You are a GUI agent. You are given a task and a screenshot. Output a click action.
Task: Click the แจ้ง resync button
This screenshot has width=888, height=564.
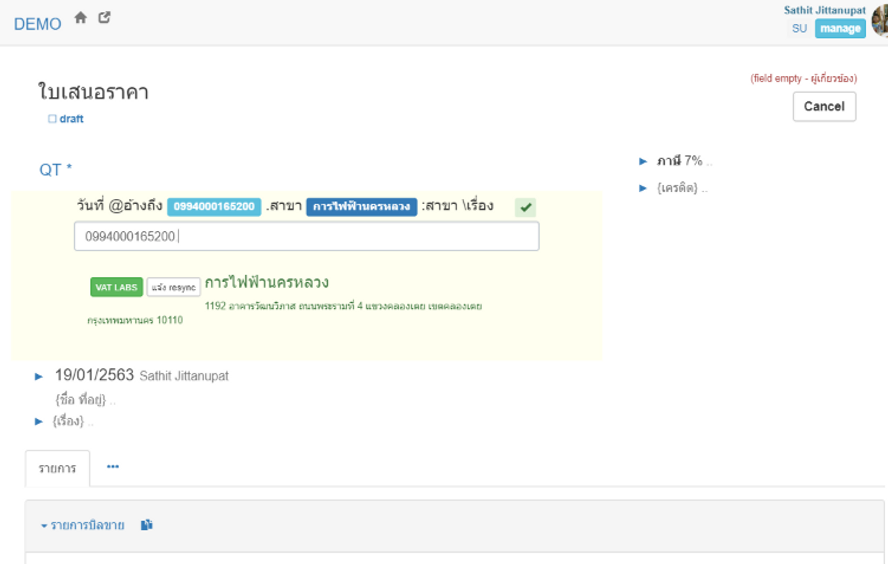pos(174,287)
